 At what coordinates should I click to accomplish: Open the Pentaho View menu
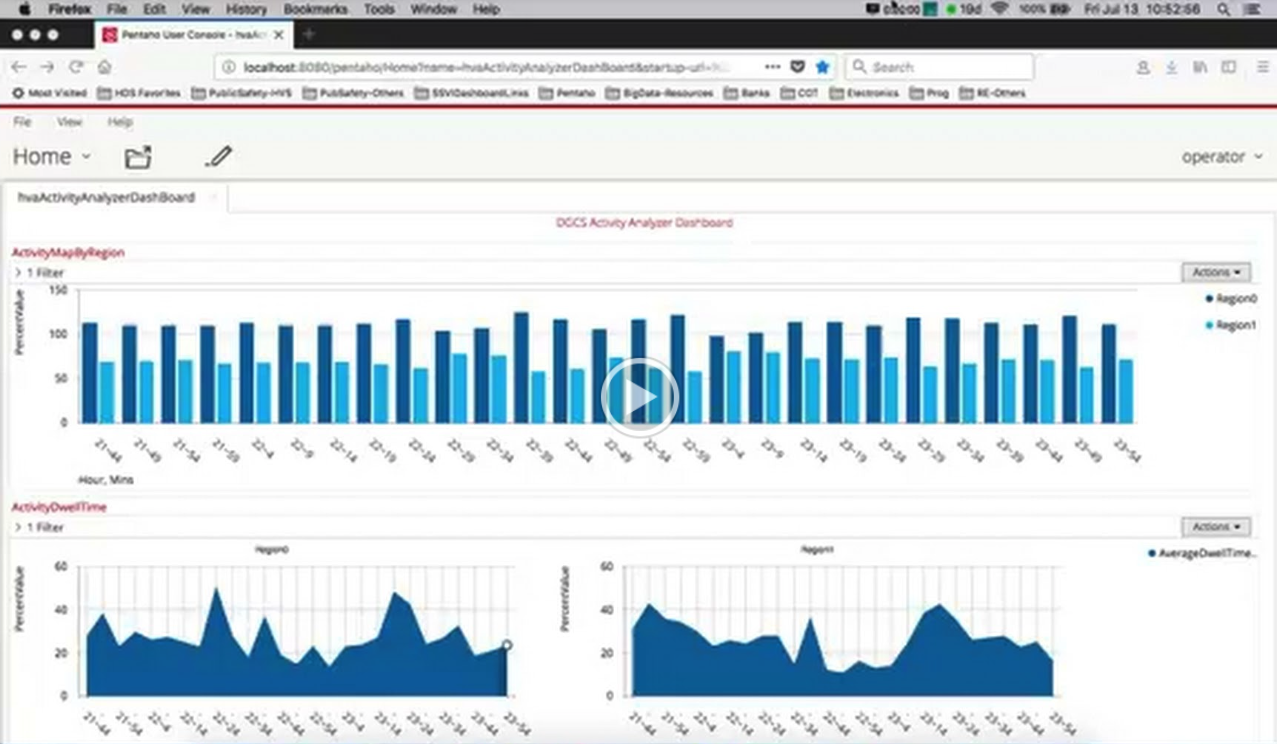click(x=69, y=122)
